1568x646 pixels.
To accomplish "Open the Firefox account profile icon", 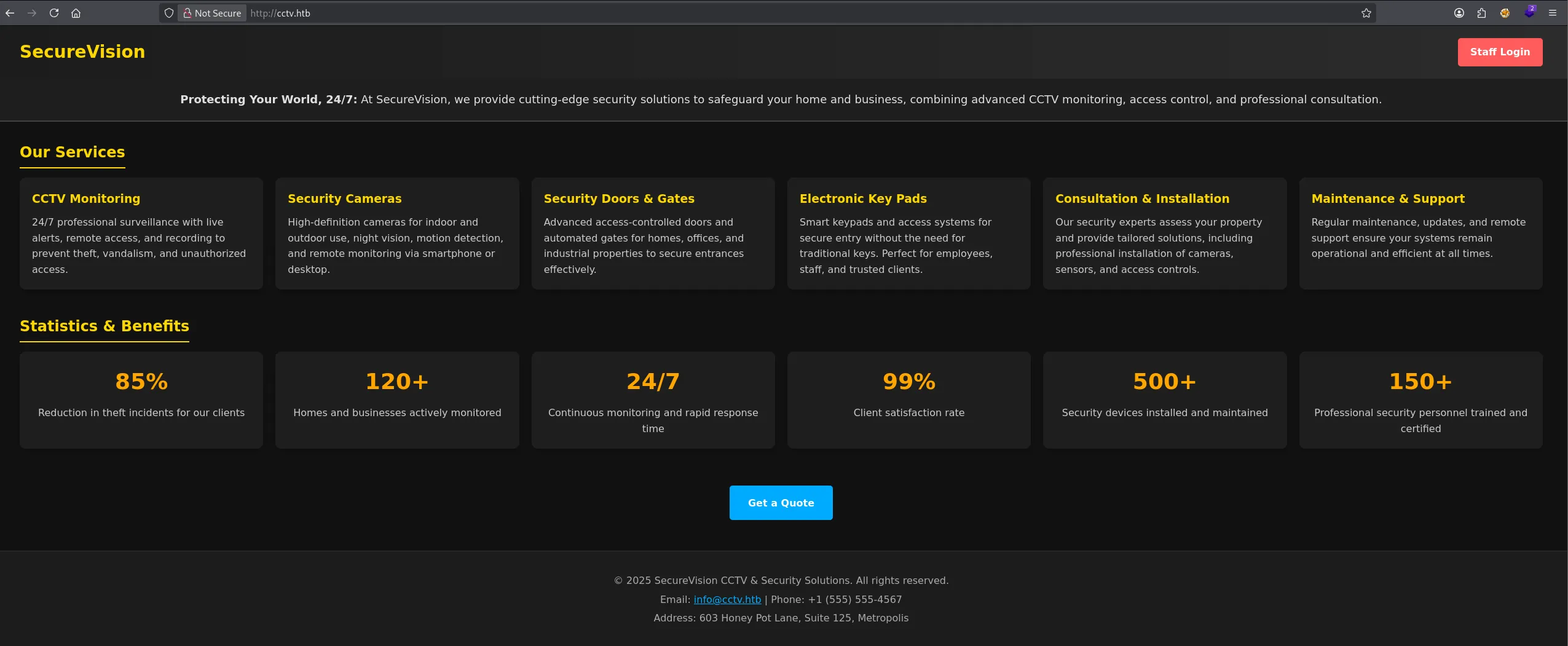I will pos(1459,13).
